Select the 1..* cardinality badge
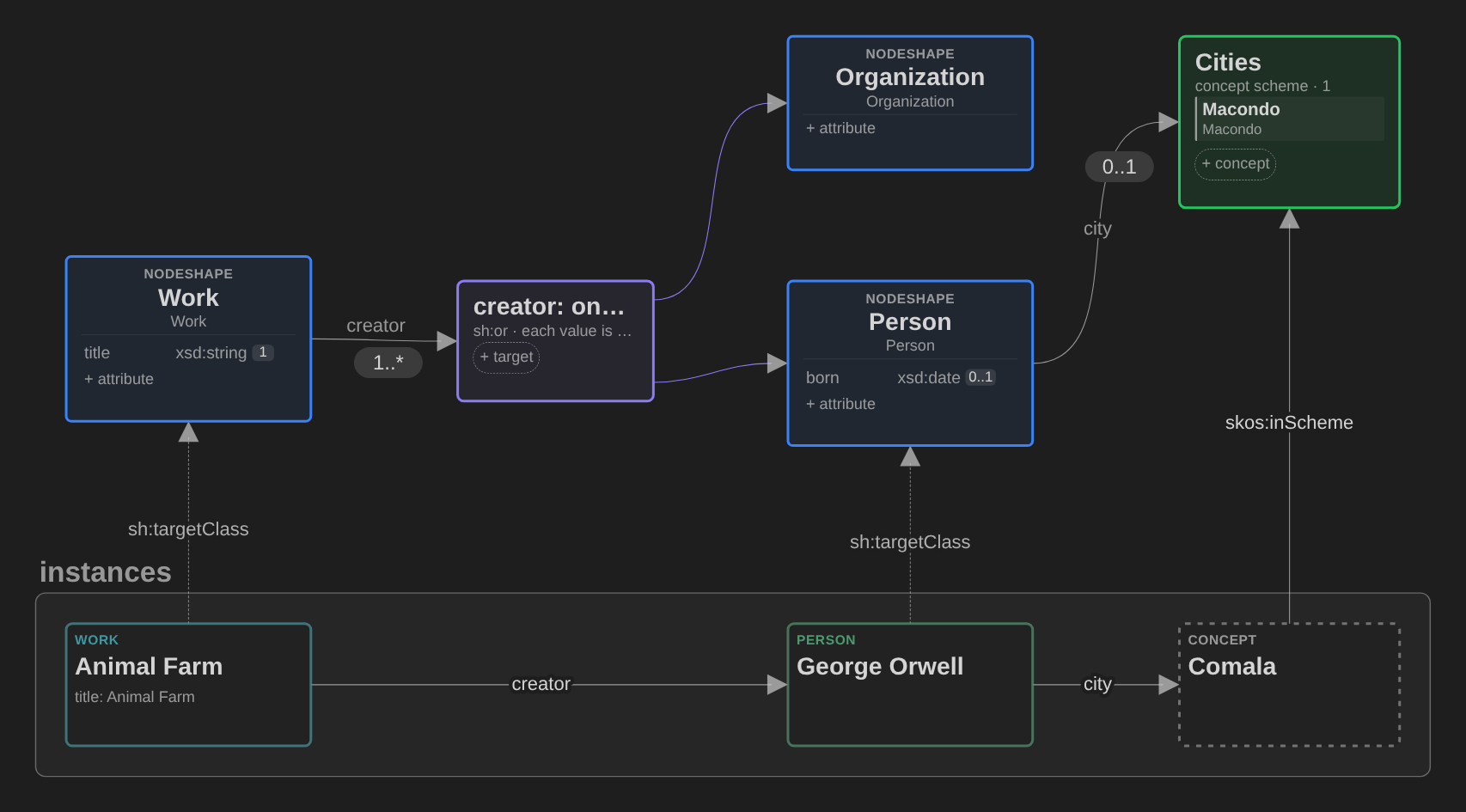Screen dimensions: 1466x812 [388, 363]
